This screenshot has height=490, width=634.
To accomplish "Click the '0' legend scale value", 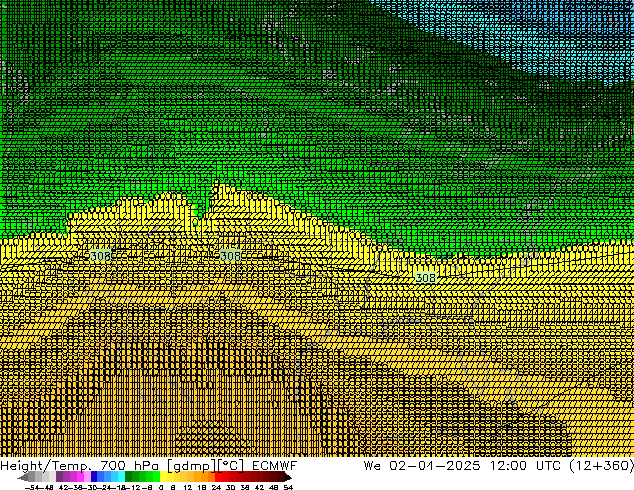I will (161, 487).
